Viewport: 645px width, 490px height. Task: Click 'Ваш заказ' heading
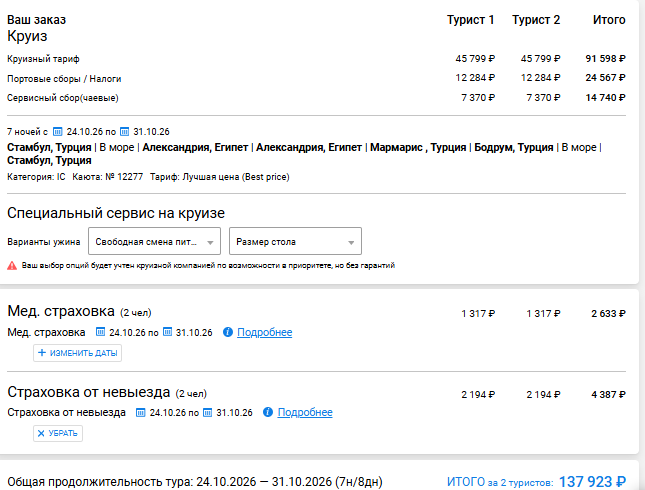click(x=37, y=20)
